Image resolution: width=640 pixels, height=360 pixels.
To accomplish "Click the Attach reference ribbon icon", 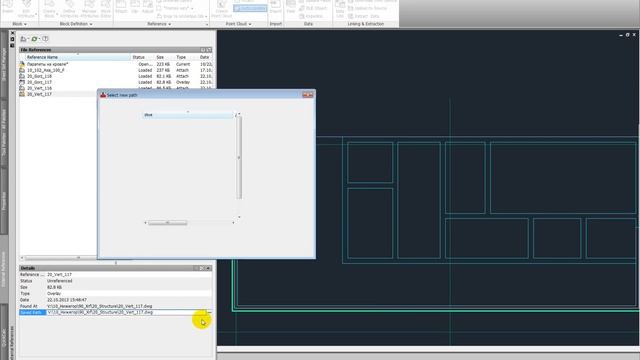I will click(x=121, y=7).
